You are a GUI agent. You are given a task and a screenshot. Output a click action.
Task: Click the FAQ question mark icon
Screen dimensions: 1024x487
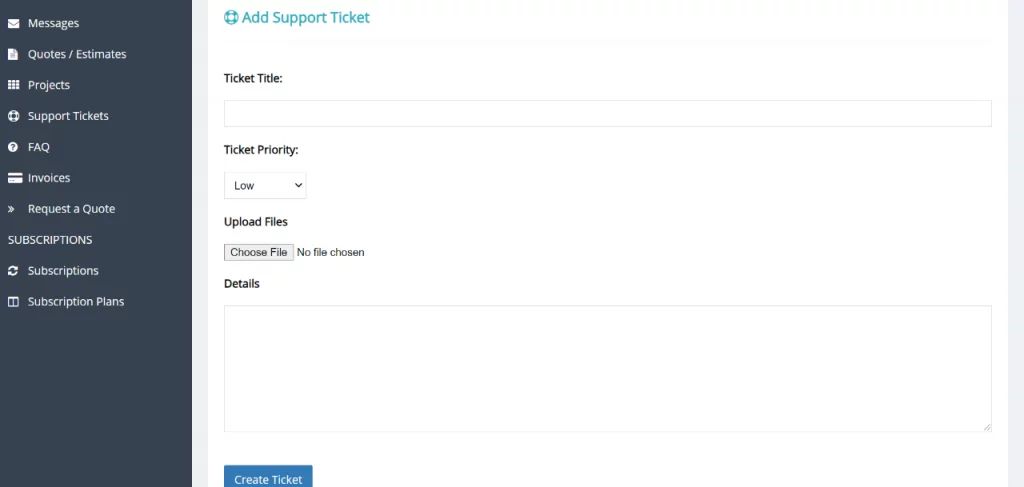tap(12, 147)
